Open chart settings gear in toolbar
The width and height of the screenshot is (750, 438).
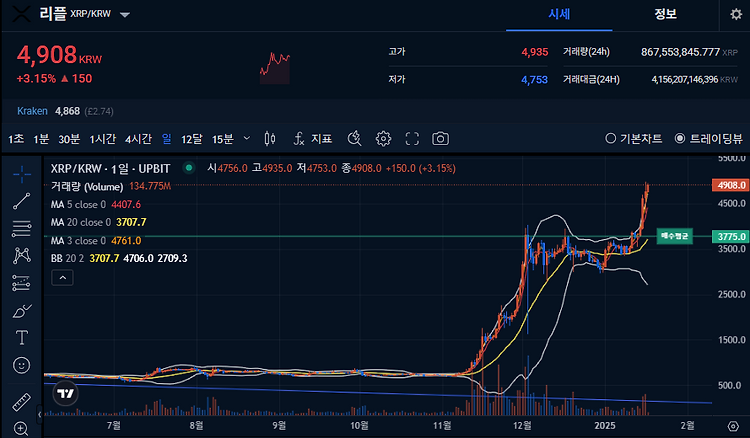(x=383, y=139)
